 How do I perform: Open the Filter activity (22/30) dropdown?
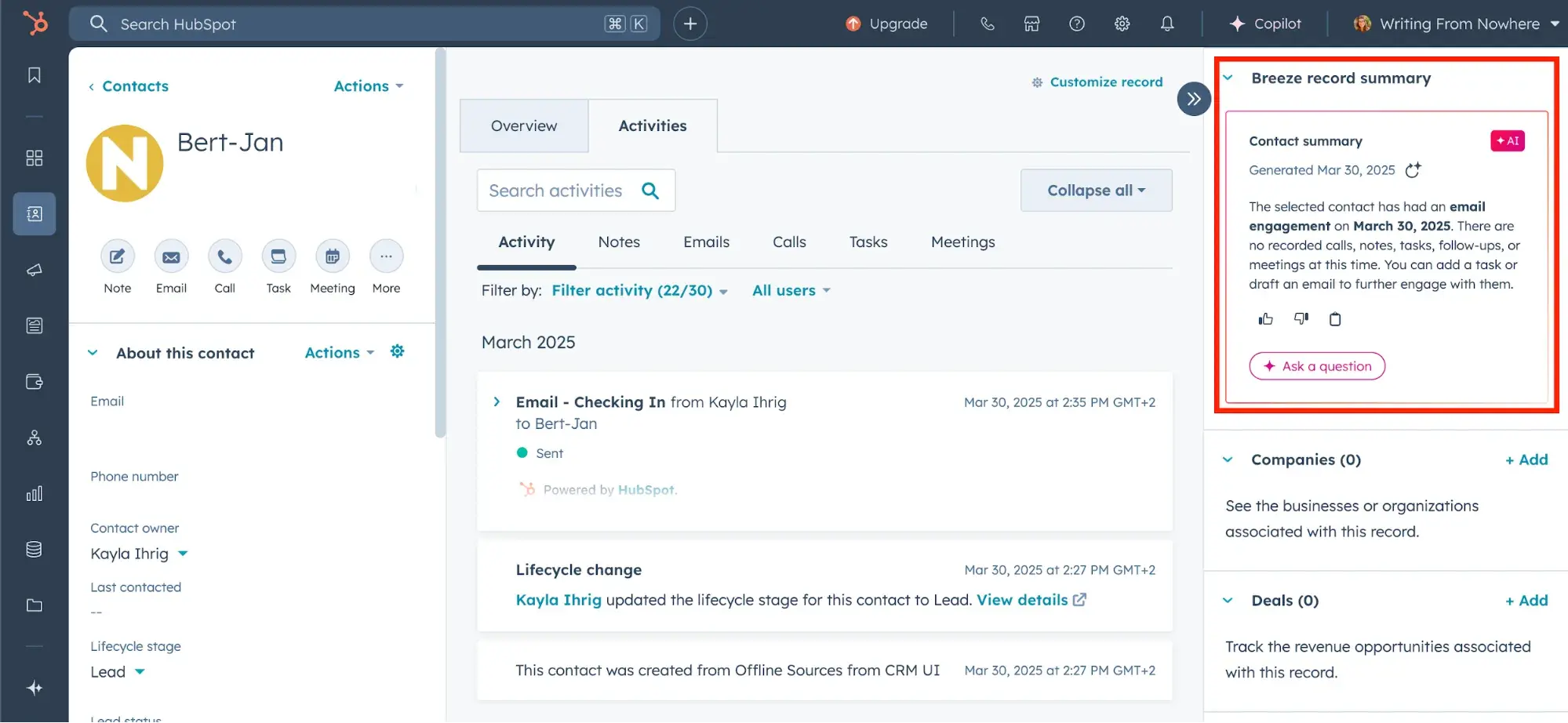click(x=639, y=291)
